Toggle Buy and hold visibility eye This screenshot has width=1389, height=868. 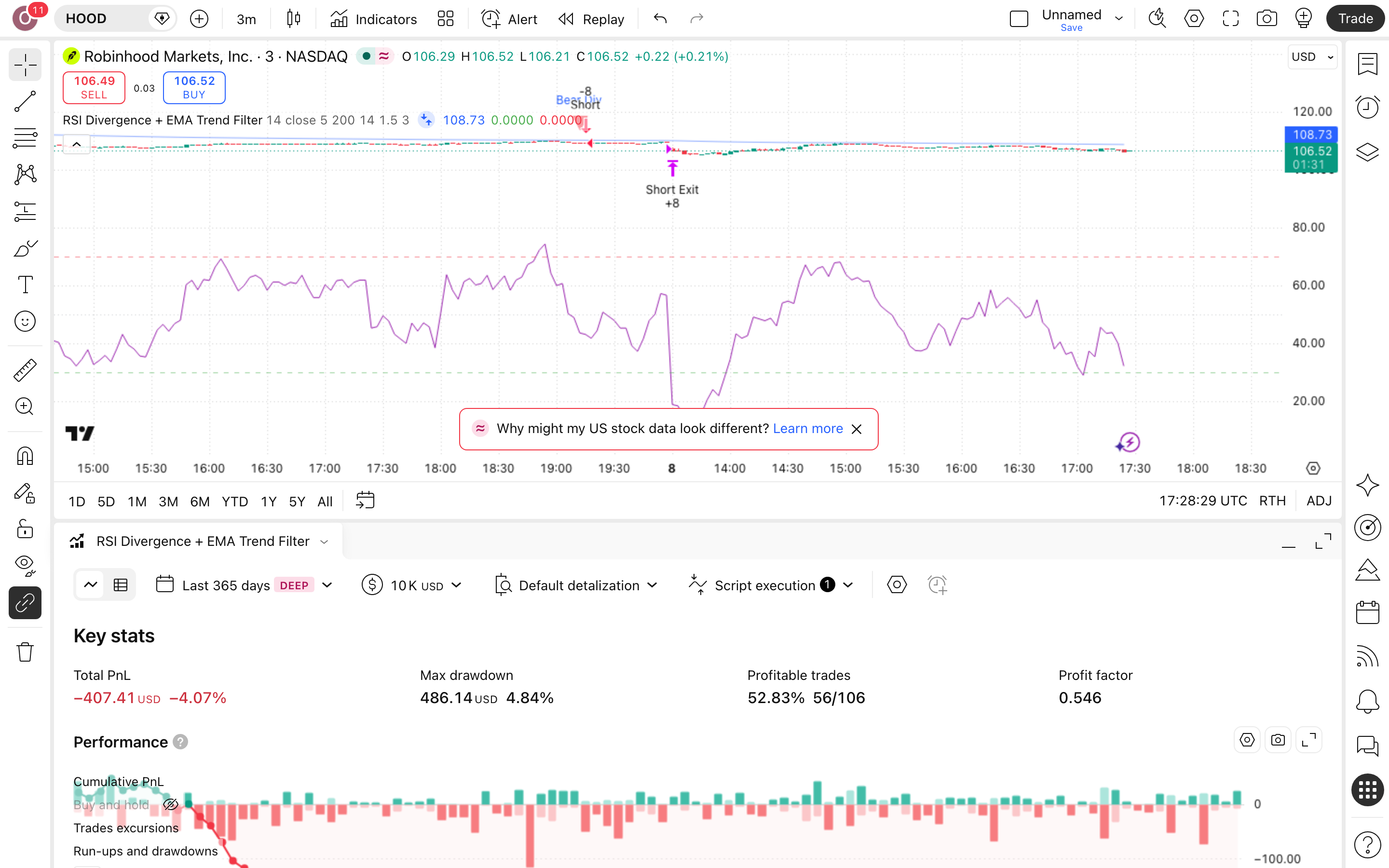click(x=170, y=804)
